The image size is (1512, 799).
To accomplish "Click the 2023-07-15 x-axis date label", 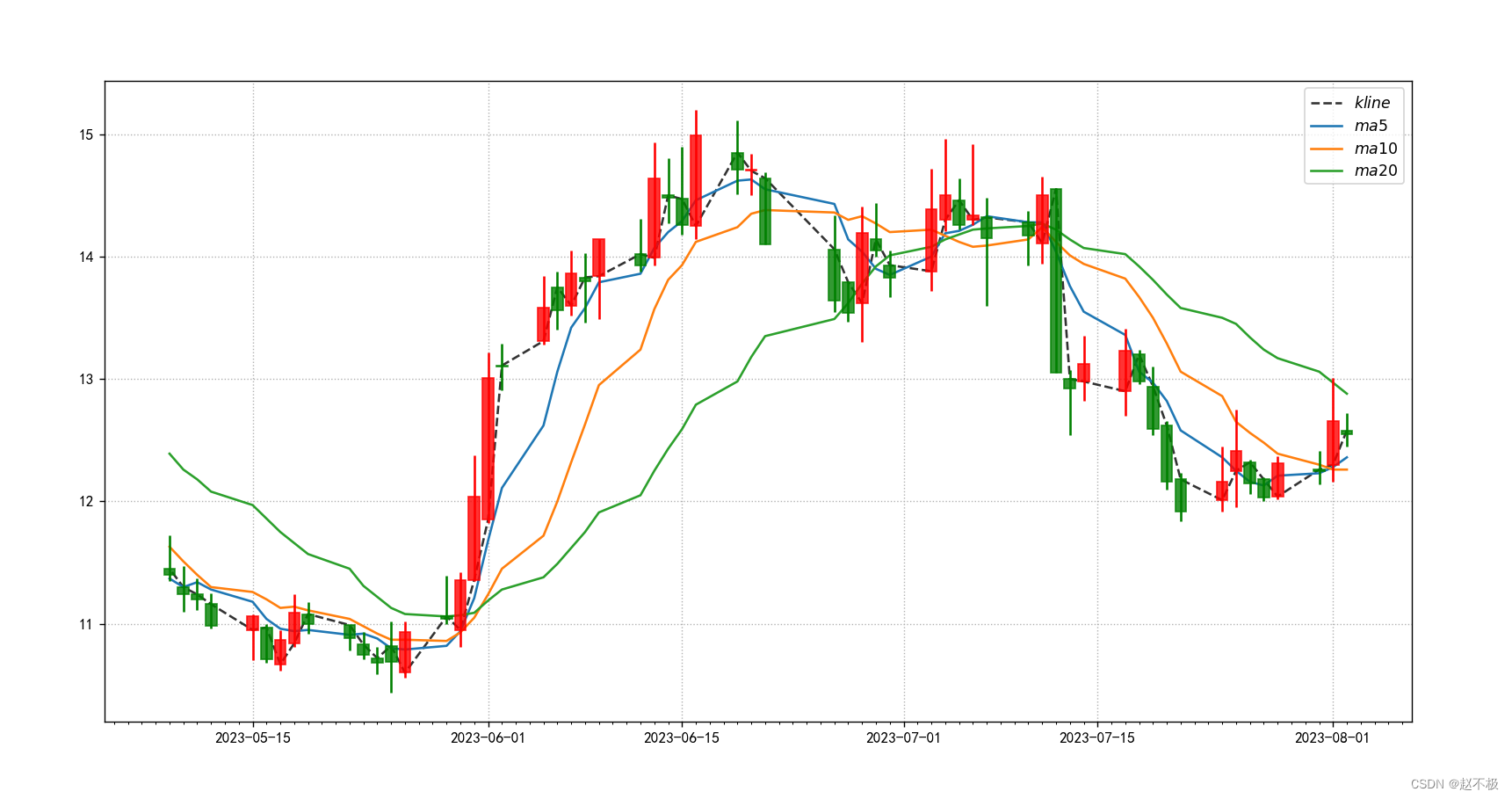I will click(x=1097, y=737).
